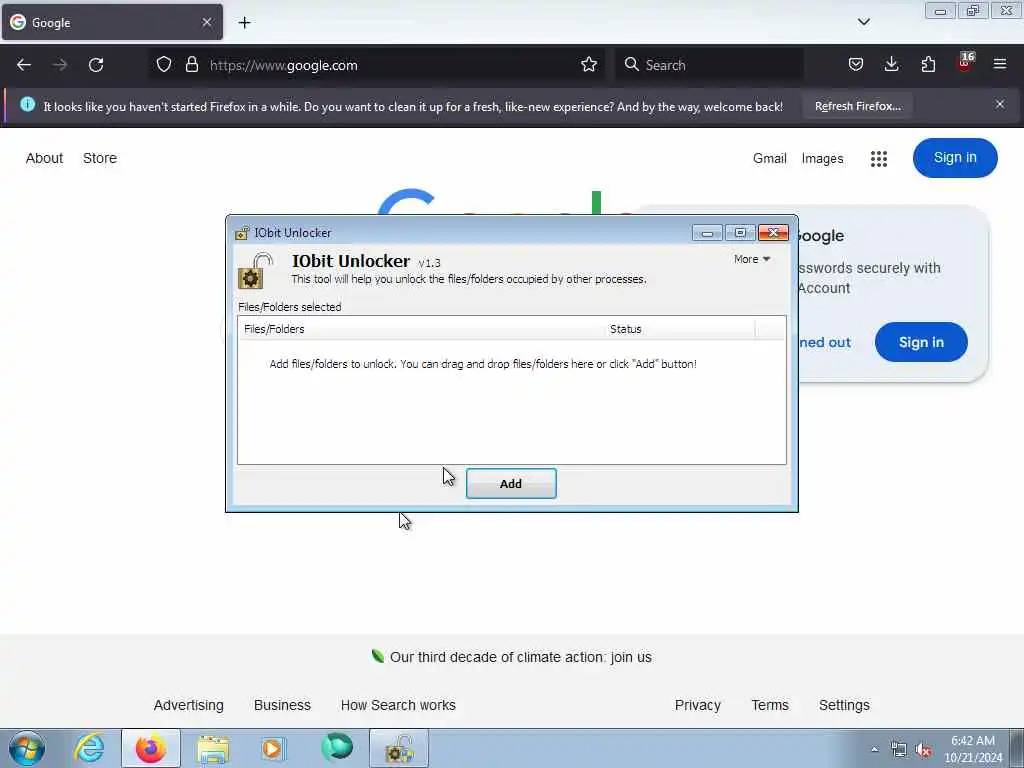This screenshot has height=768, width=1024.
Task: Click the Files/Folders column header
Action: [423, 329]
